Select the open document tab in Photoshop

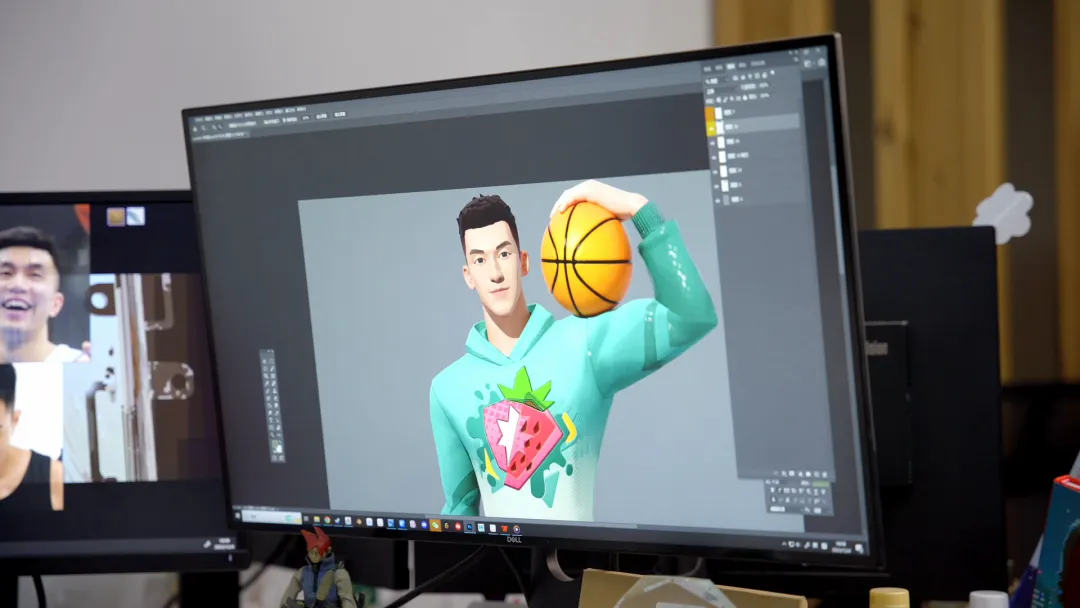click(x=219, y=136)
